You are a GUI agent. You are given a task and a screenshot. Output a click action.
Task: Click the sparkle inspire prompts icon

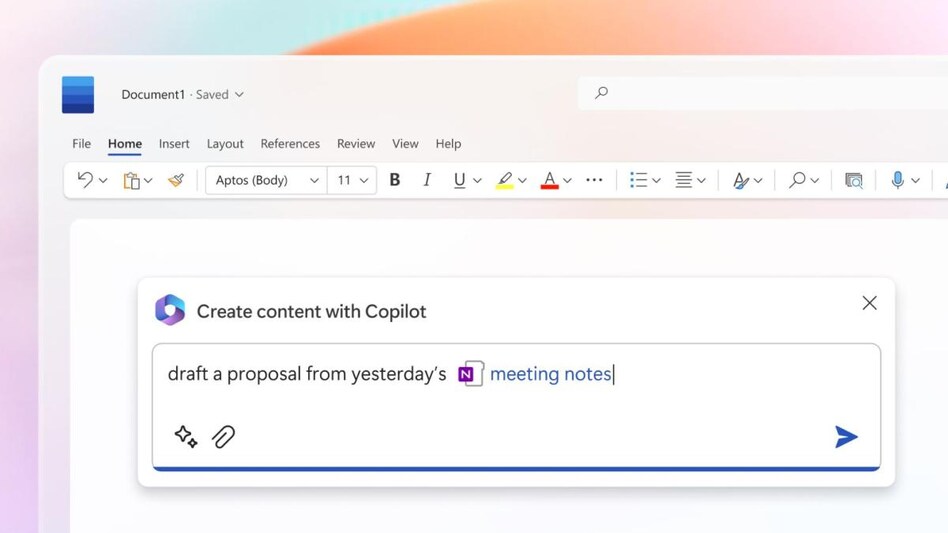tap(186, 436)
